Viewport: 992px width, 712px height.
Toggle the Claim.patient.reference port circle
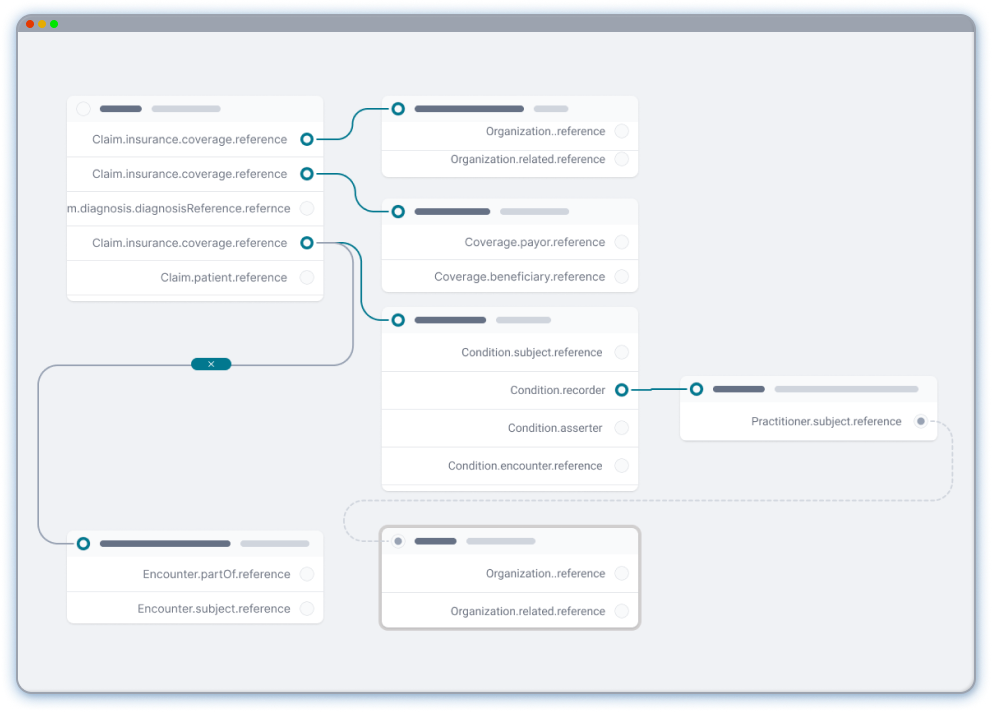point(307,278)
